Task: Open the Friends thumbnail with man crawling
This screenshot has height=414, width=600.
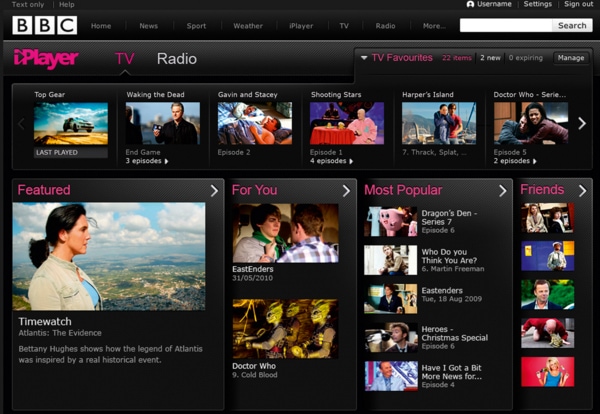Action: (x=548, y=333)
